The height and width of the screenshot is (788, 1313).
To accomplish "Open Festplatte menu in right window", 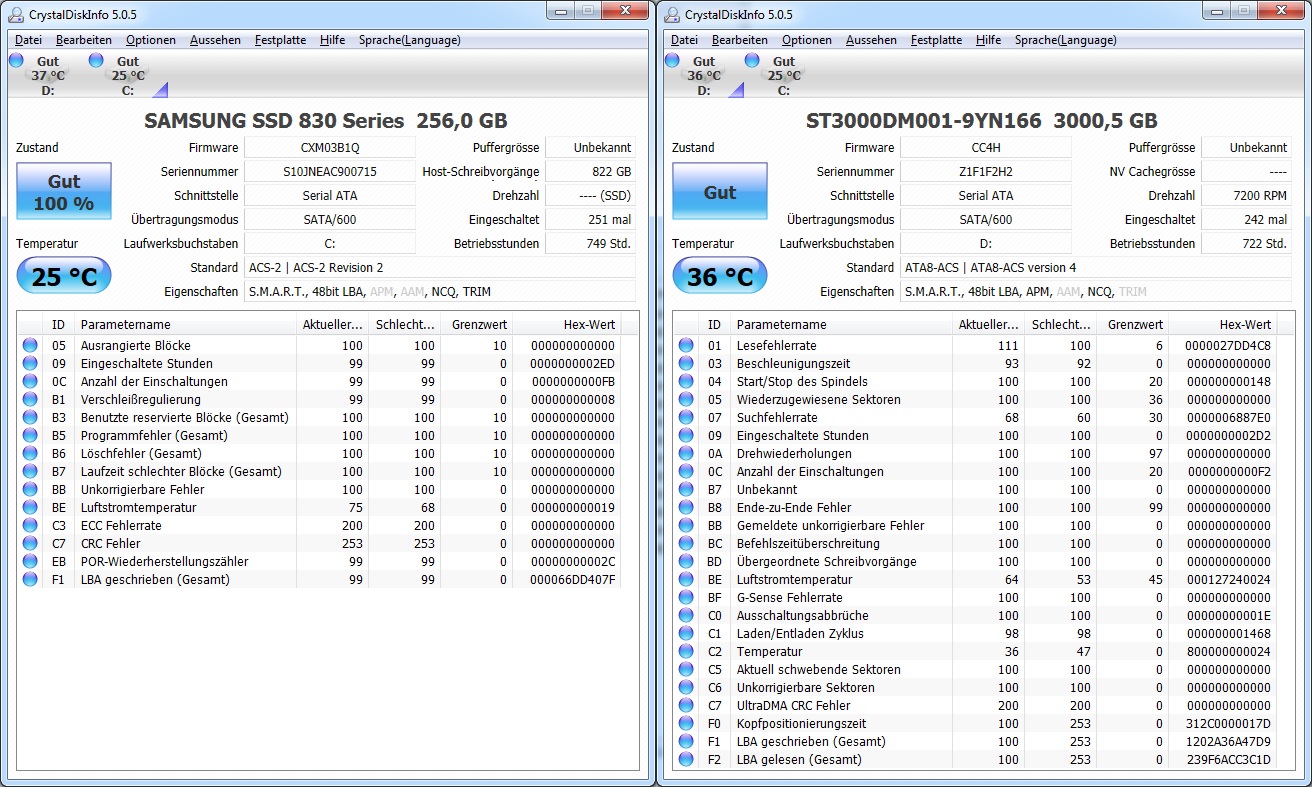I will pyautogui.click(x=936, y=40).
